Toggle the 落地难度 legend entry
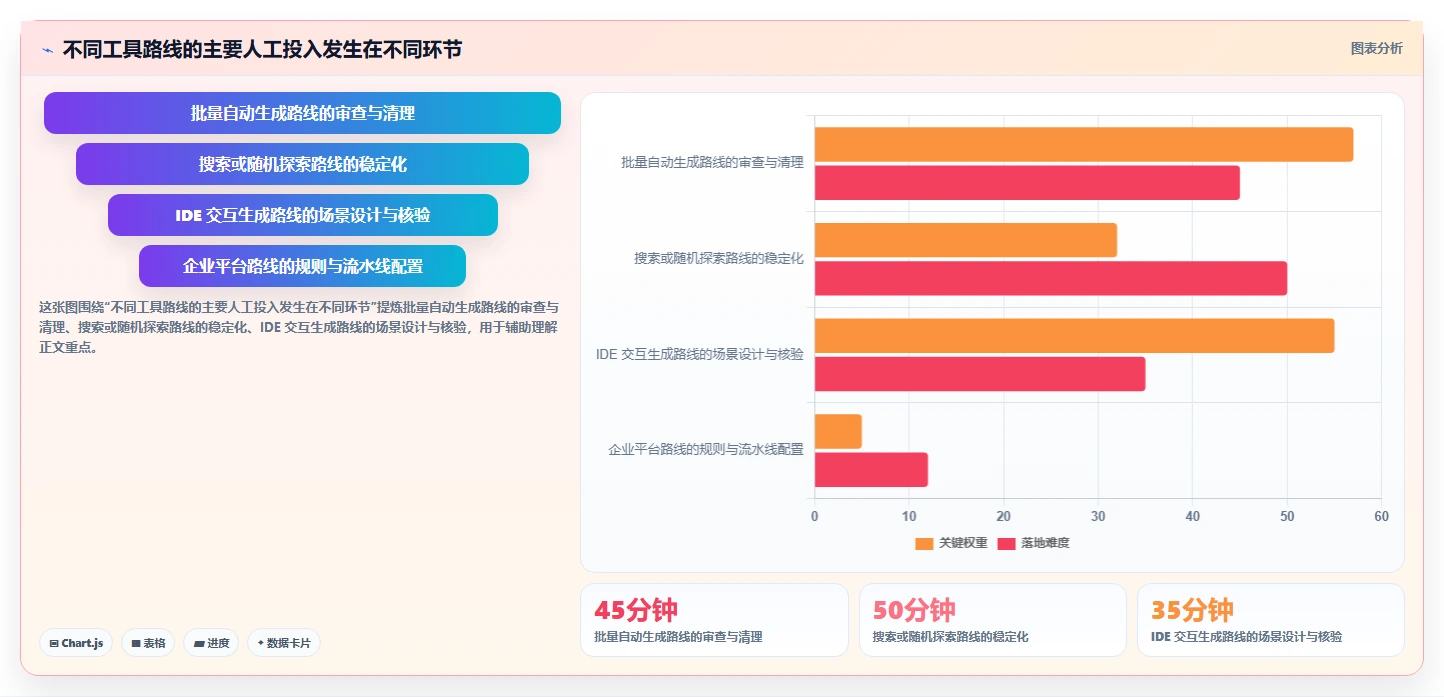The width and height of the screenshot is (1444, 697). [x=1033, y=543]
